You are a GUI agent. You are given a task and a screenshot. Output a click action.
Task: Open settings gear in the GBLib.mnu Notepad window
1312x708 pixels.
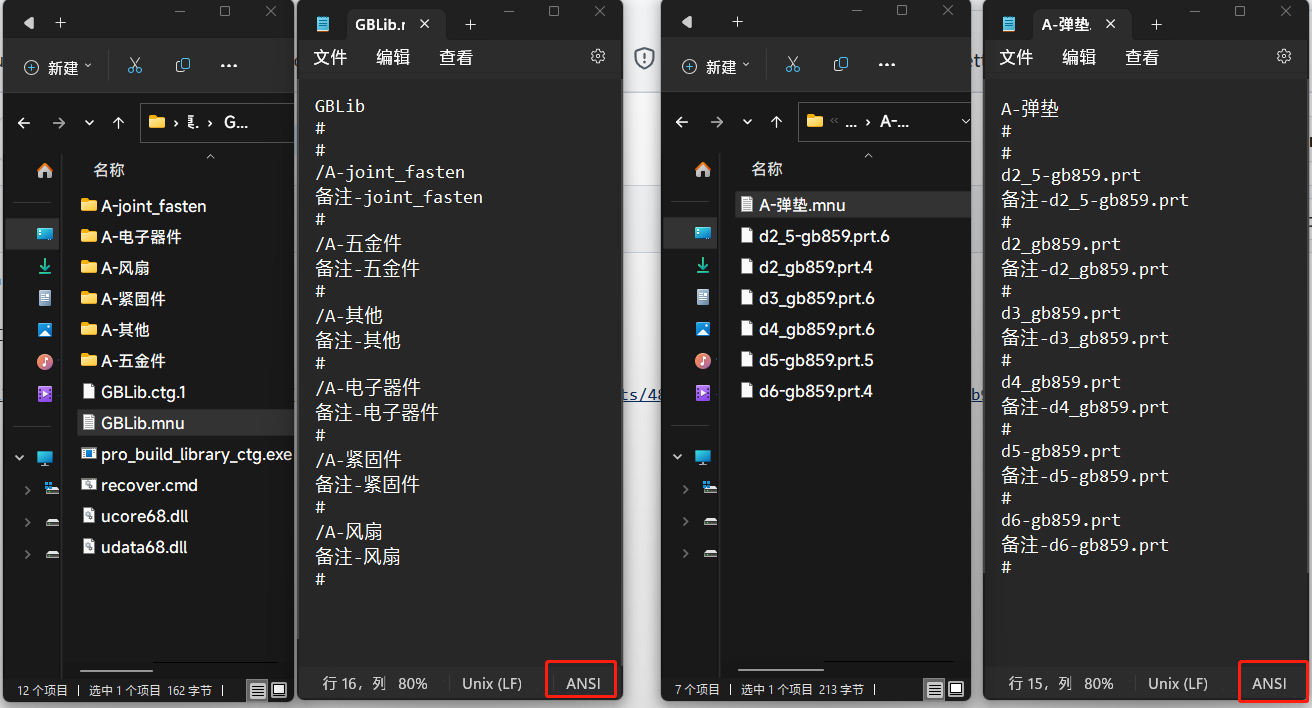click(597, 57)
